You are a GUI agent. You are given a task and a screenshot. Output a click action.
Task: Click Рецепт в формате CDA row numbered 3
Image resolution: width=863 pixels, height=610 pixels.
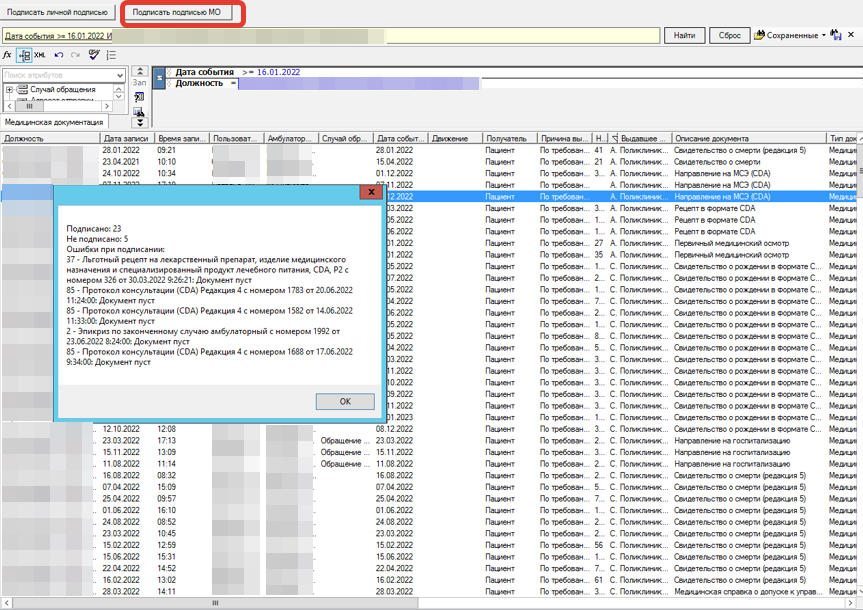pyautogui.click(x=620, y=208)
